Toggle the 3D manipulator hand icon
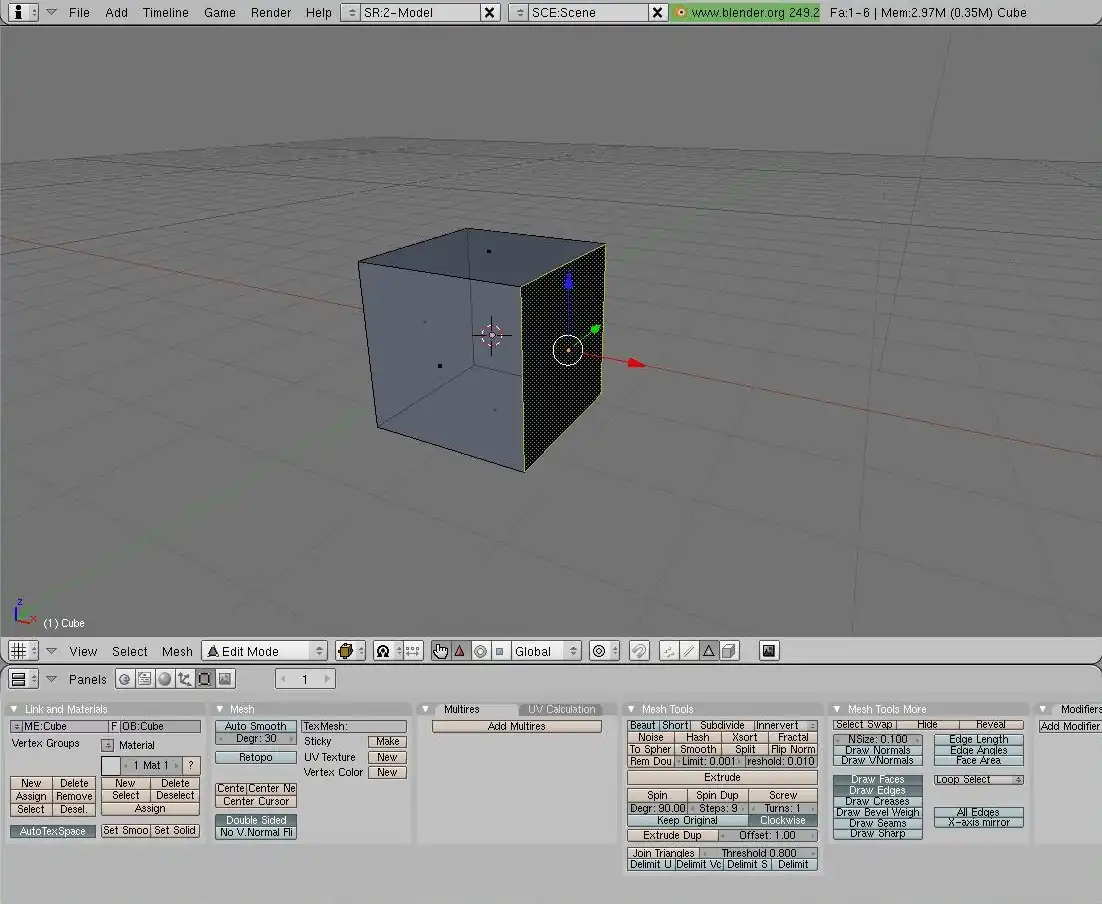Screen dimensions: 1102x904 point(441,651)
